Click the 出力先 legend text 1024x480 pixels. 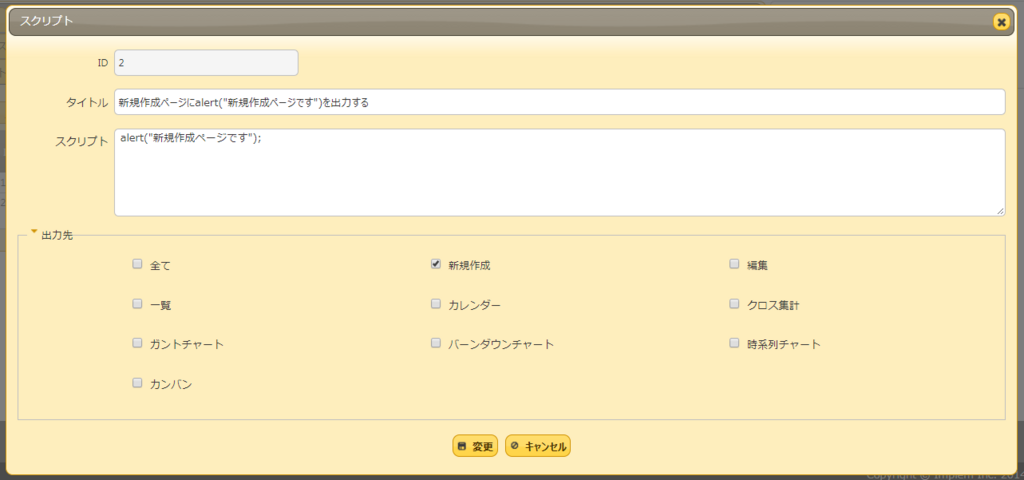(x=57, y=236)
